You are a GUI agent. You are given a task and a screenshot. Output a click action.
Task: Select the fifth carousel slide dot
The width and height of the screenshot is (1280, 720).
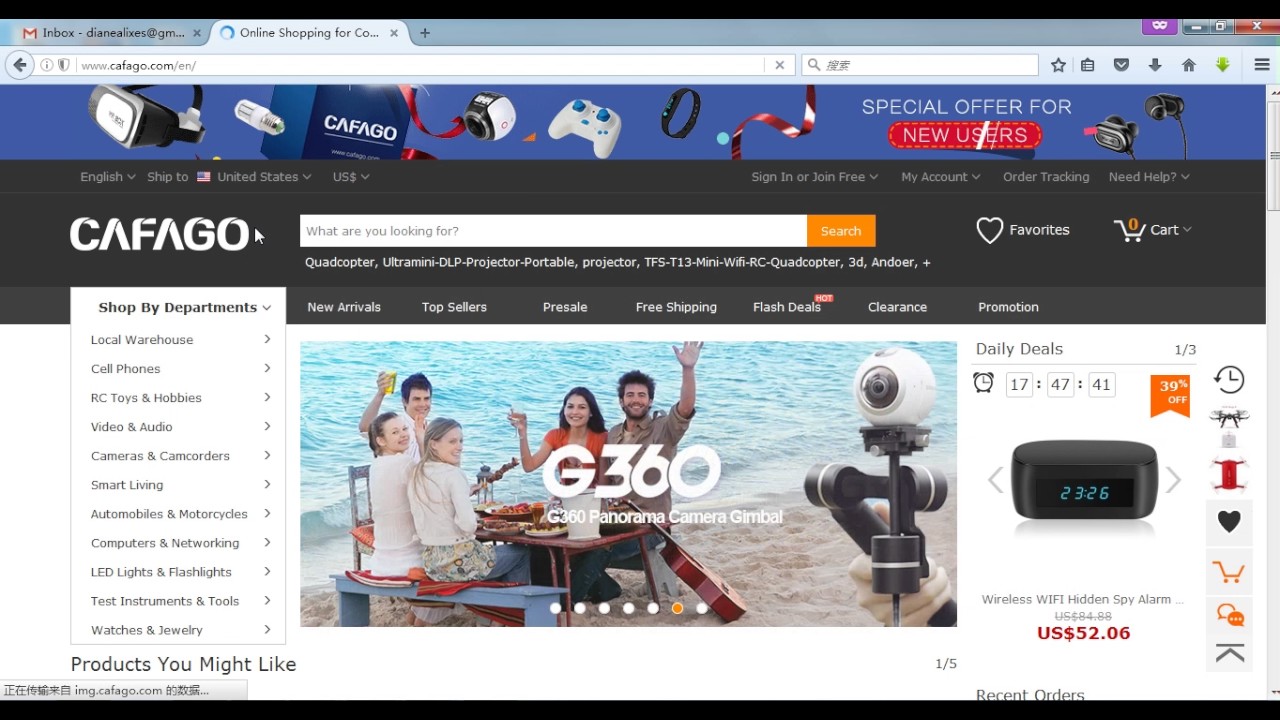(653, 608)
